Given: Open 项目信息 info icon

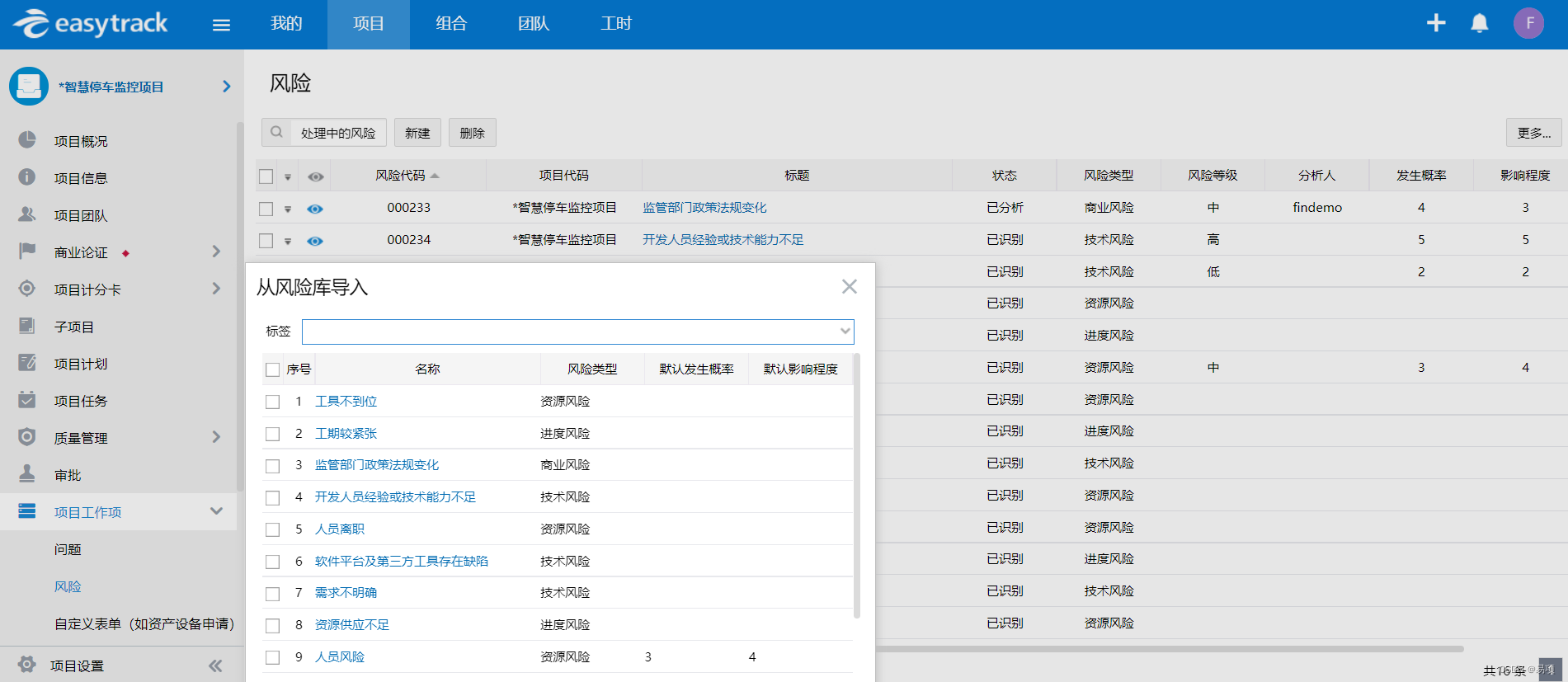Looking at the screenshot, I should click(x=27, y=177).
